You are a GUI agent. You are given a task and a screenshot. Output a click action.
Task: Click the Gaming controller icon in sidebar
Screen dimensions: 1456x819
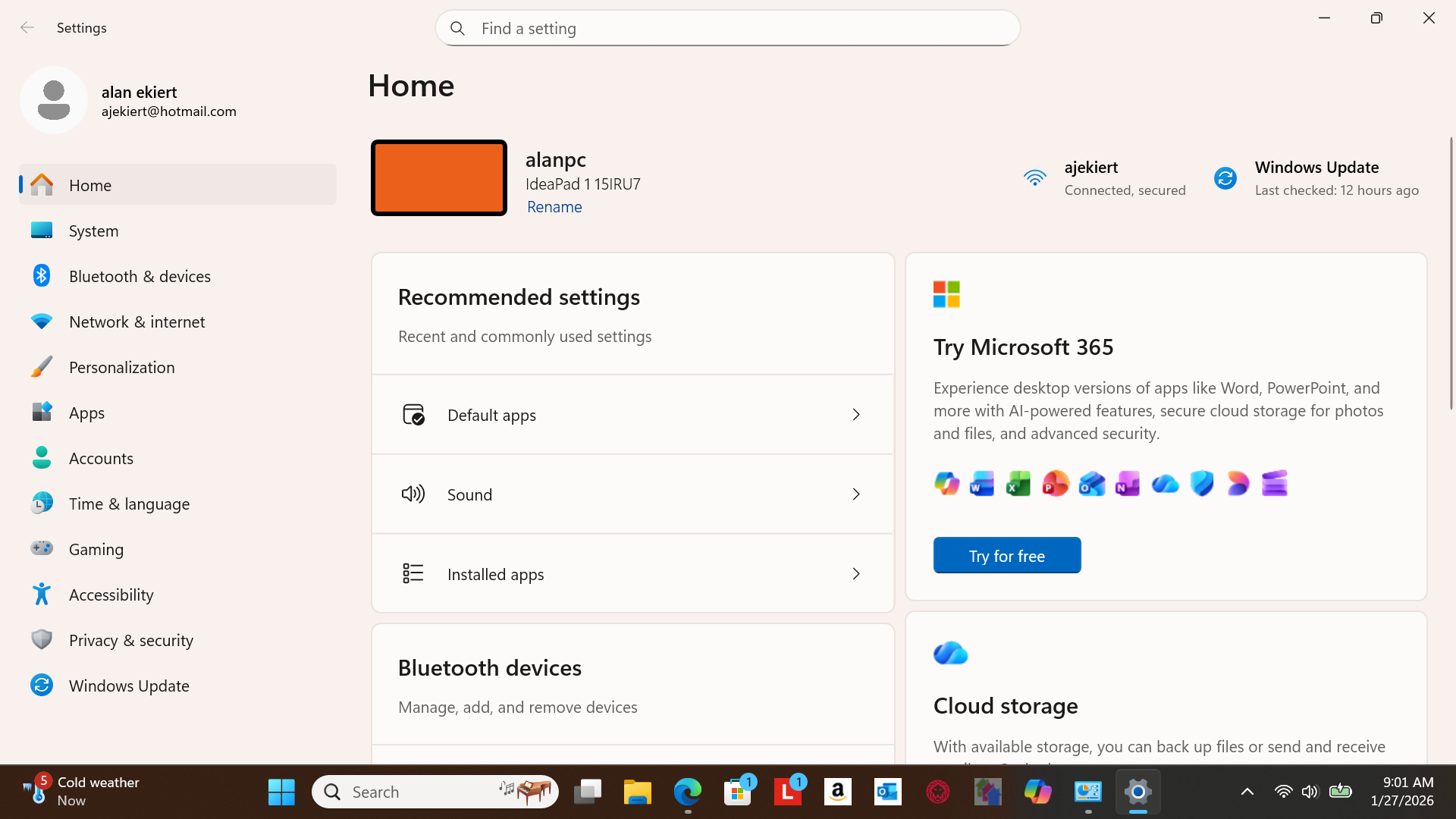[x=42, y=548]
